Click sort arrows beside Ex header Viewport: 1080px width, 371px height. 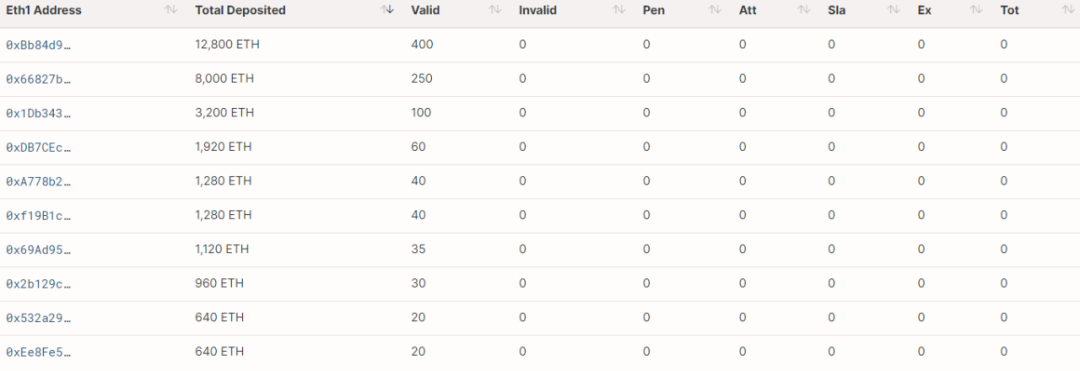[976, 10]
